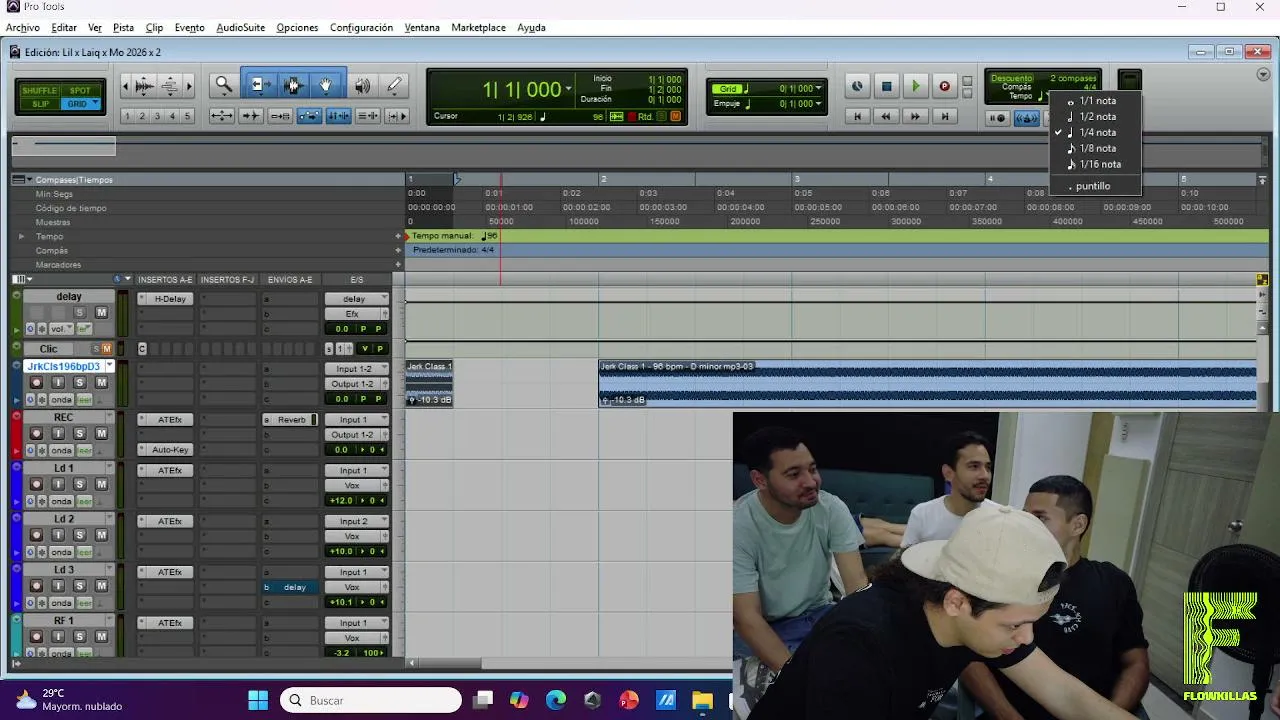Viewport: 1280px width, 720px height.
Task: Mute the Ld 1 track
Action: [x=101, y=484]
